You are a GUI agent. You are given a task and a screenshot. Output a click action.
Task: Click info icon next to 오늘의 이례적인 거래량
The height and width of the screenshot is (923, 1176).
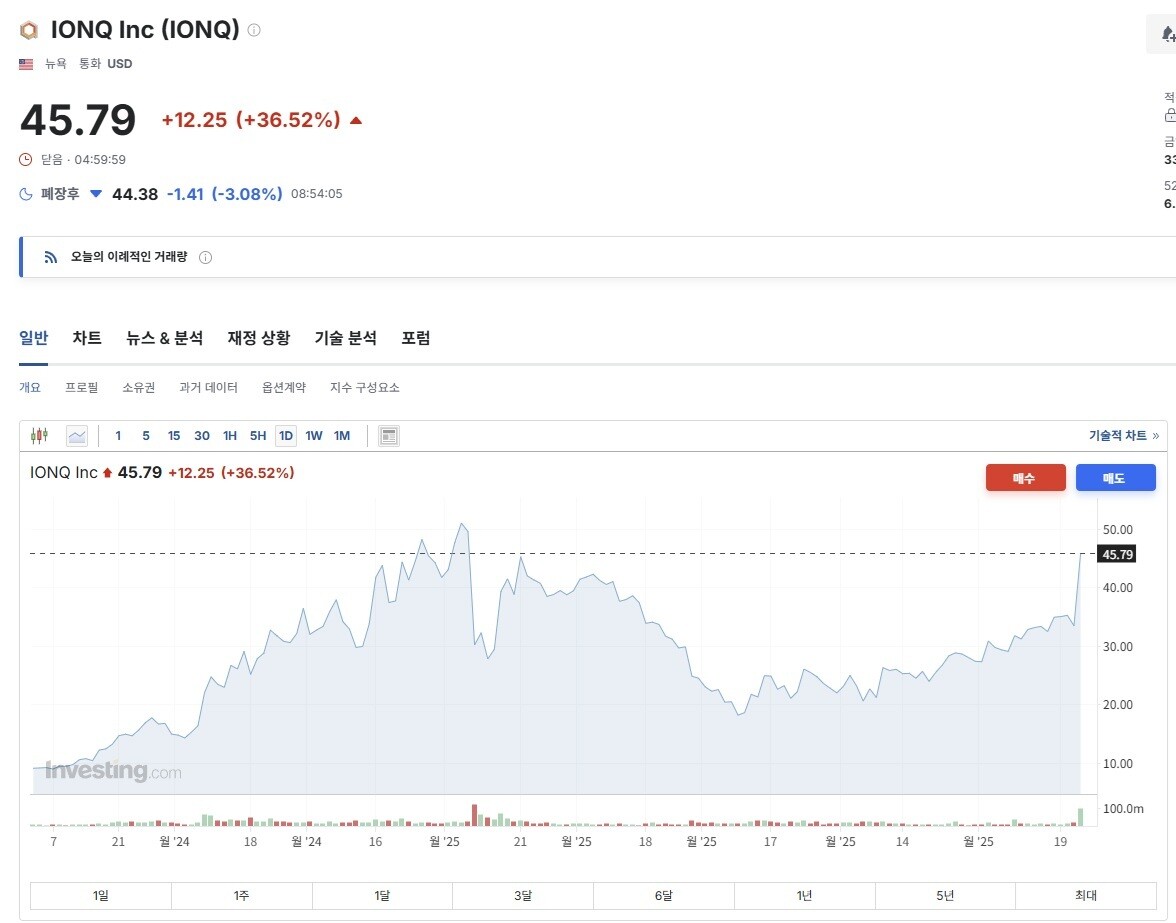[205, 257]
